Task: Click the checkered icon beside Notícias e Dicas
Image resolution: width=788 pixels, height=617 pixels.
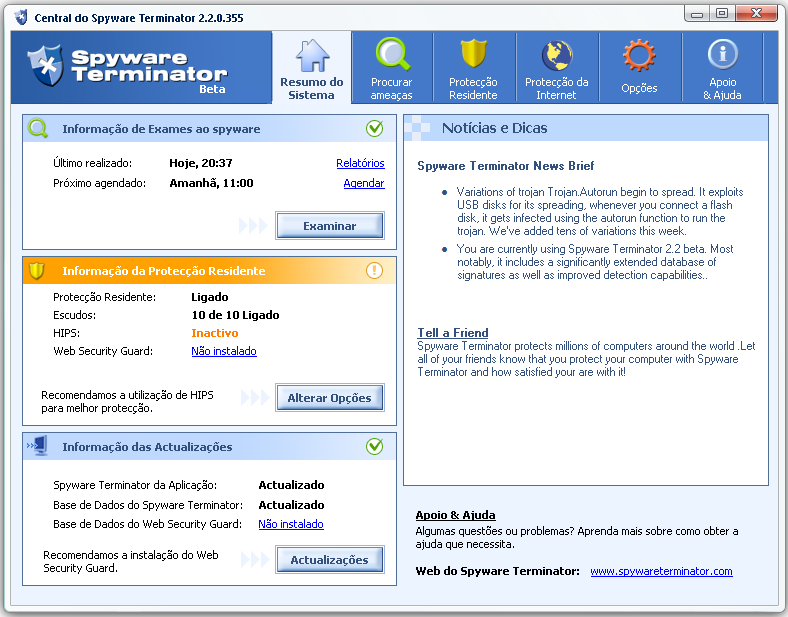Action: (x=418, y=128)
